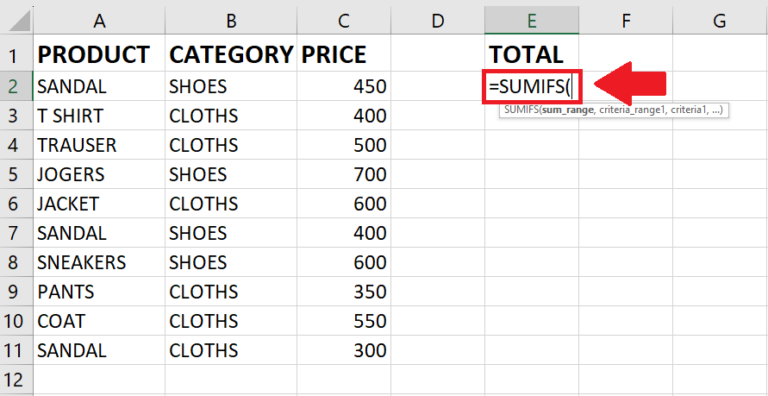
Task: Click the =SUMIFS( formula cell
Action: (531, 86)
